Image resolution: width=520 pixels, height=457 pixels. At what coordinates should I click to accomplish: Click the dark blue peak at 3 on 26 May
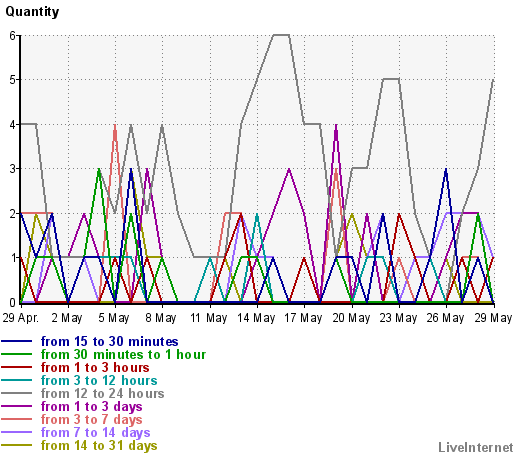pyautogui.click(x=446, y=170)
